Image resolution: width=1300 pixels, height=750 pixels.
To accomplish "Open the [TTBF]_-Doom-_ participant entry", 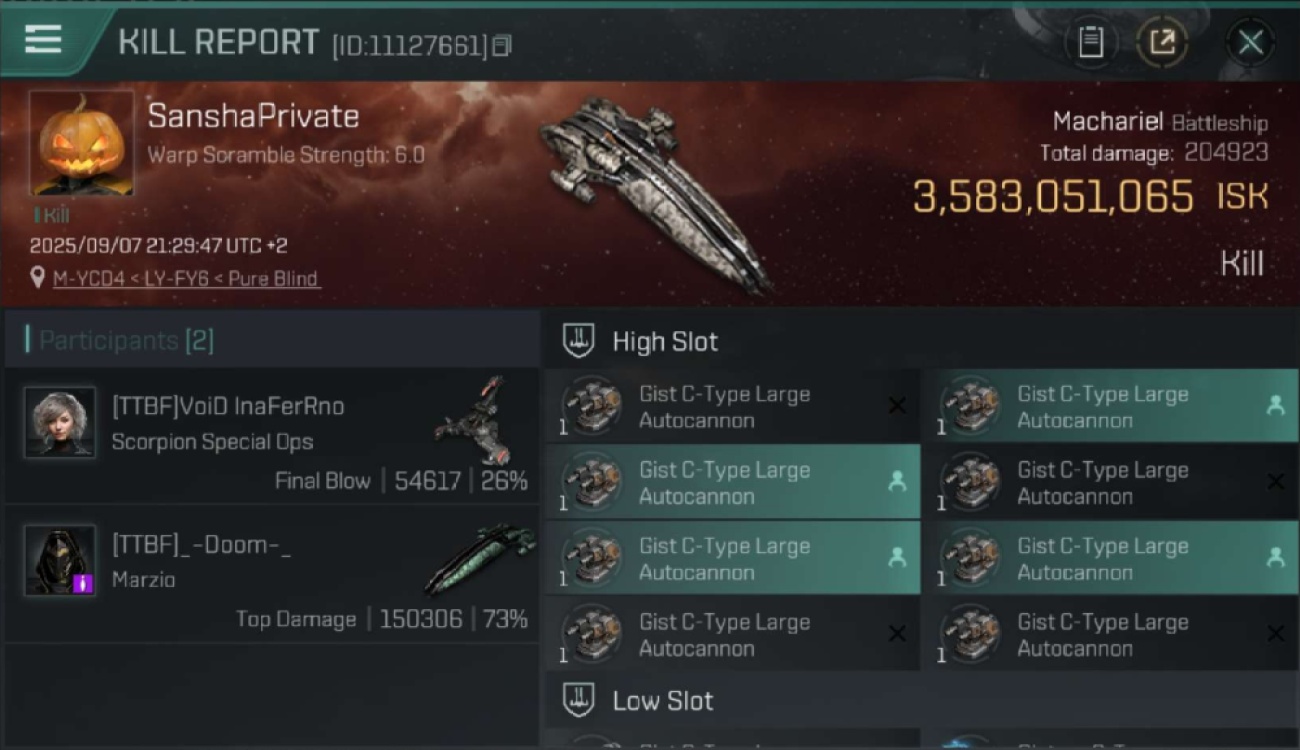I will click(x=202, y=545).
